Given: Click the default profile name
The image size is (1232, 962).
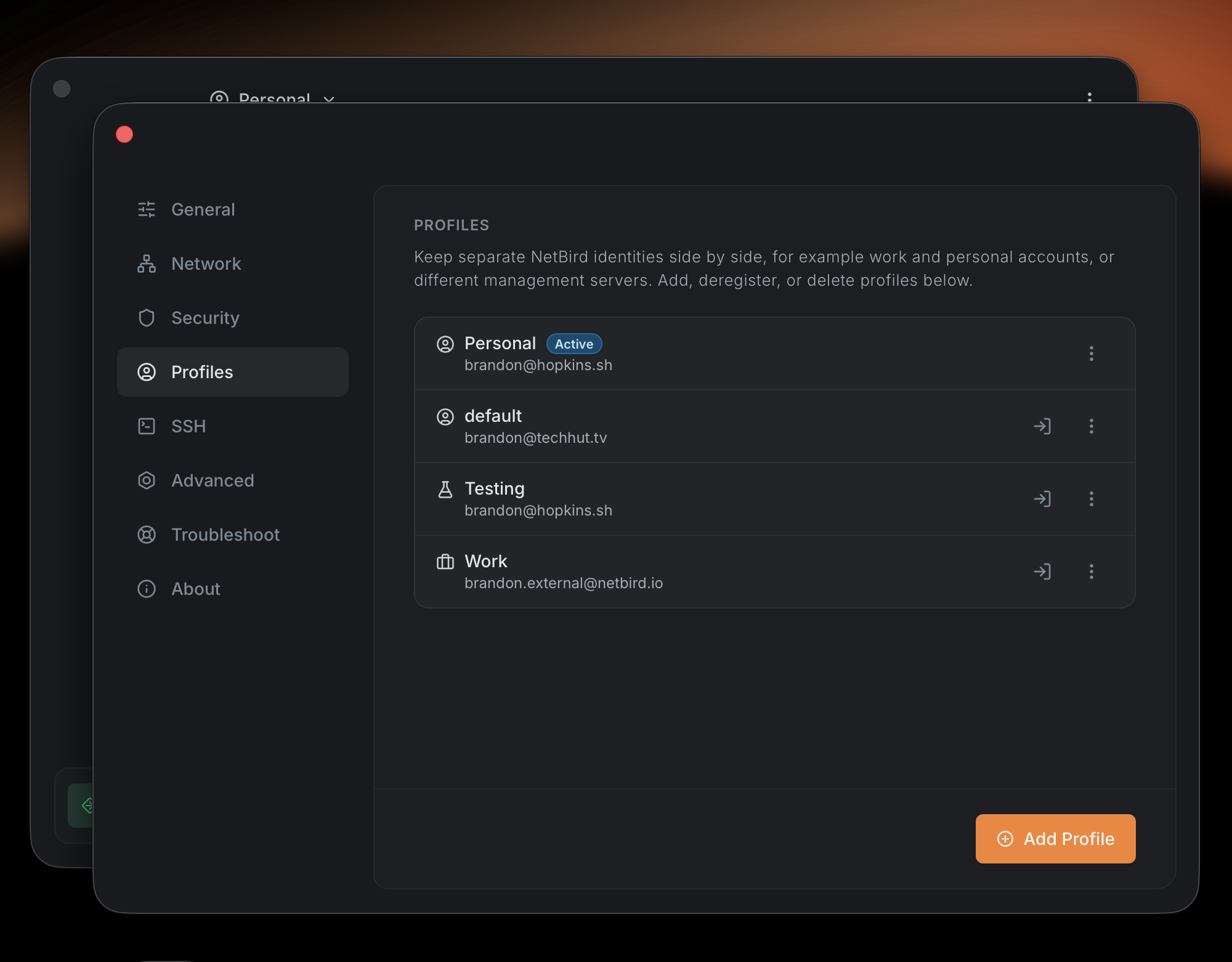Looking at the screenshot, I should (493, 416).
